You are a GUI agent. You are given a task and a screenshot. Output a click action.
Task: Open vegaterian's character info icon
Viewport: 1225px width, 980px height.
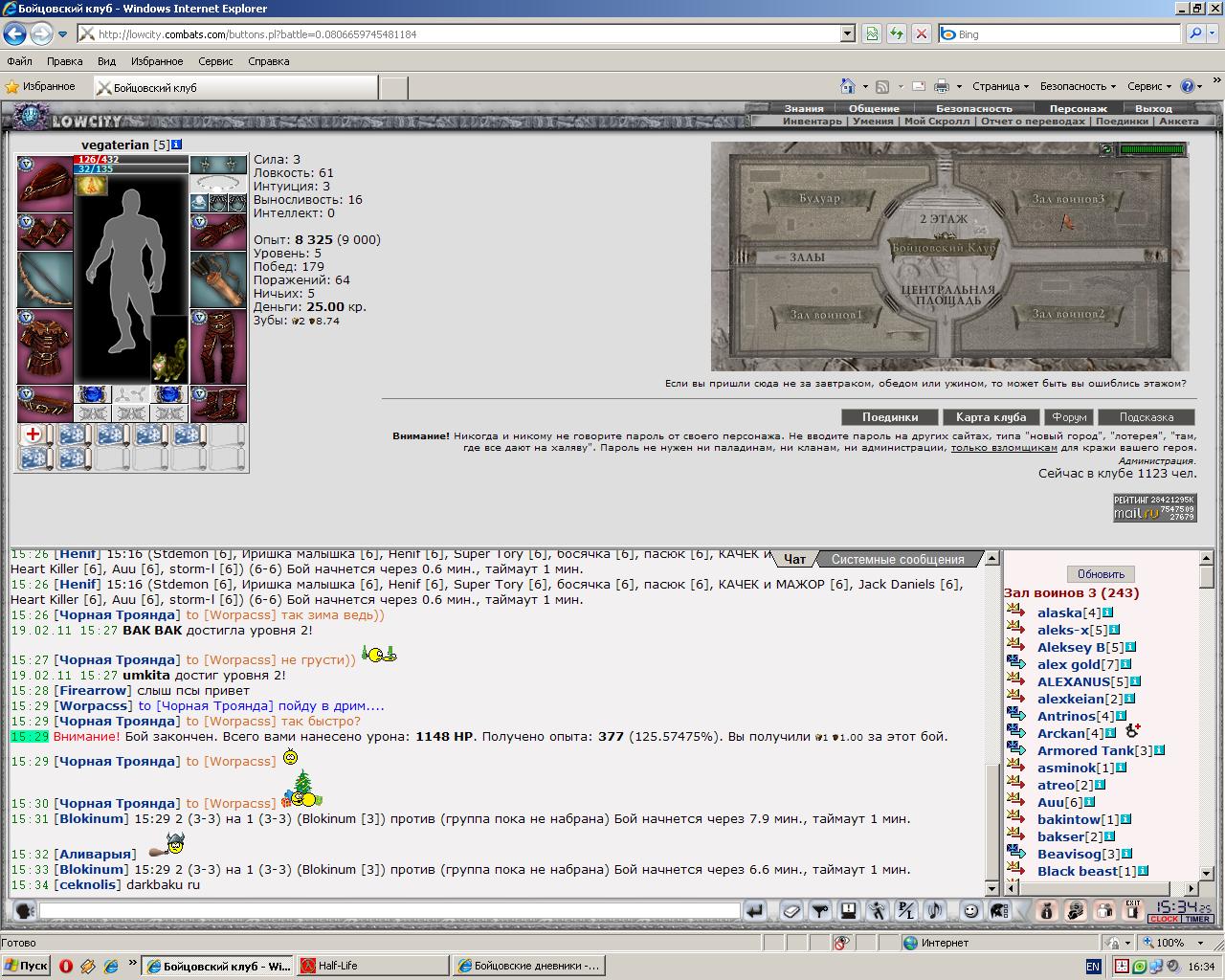click(x=177, y=145)
